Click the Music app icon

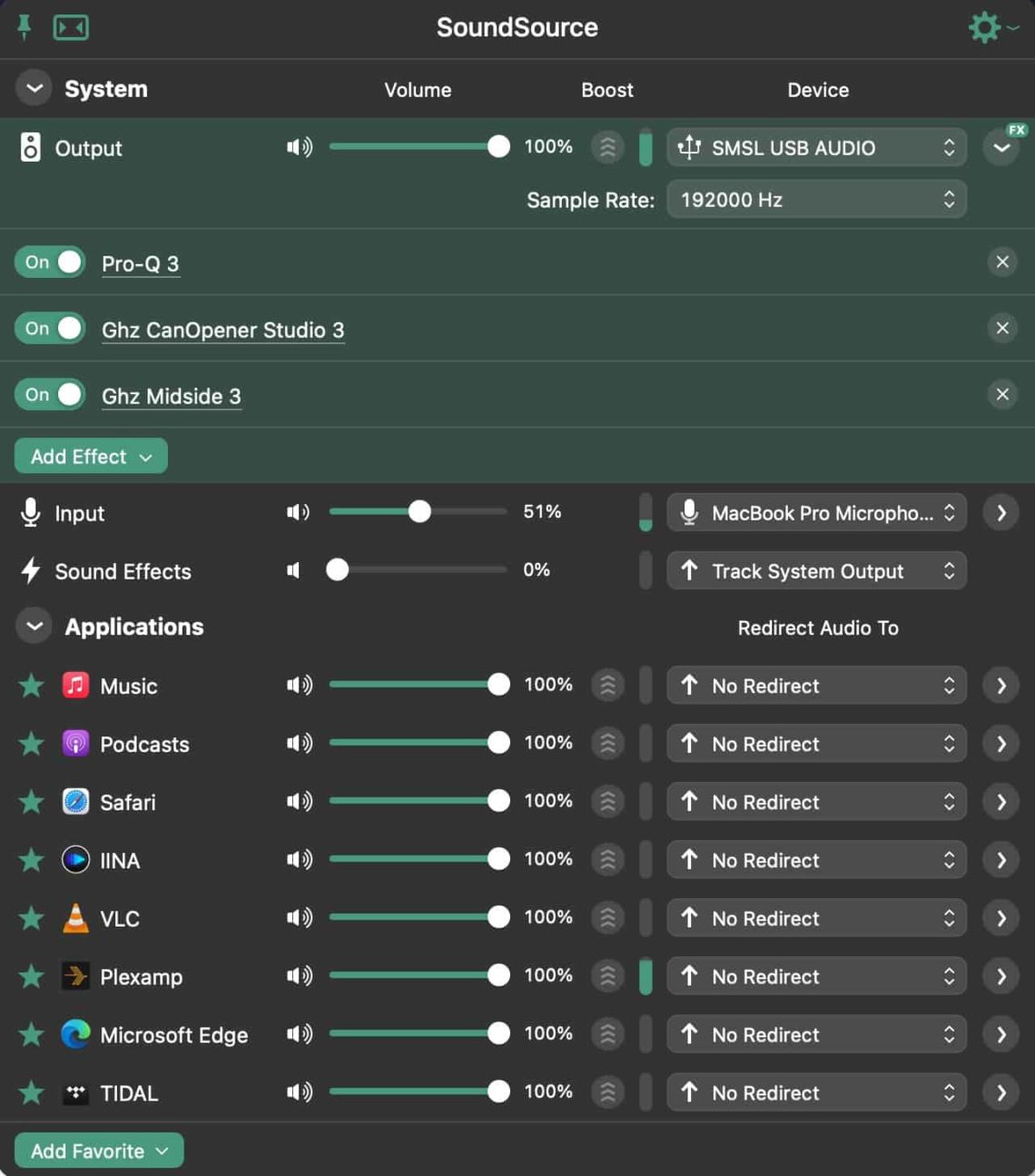tap(75, 686)
